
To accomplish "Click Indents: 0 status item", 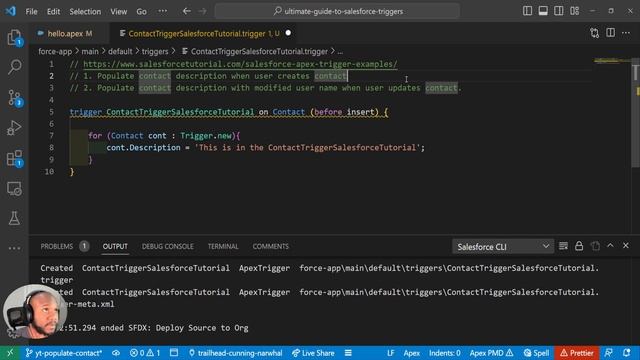I will 444,353.
